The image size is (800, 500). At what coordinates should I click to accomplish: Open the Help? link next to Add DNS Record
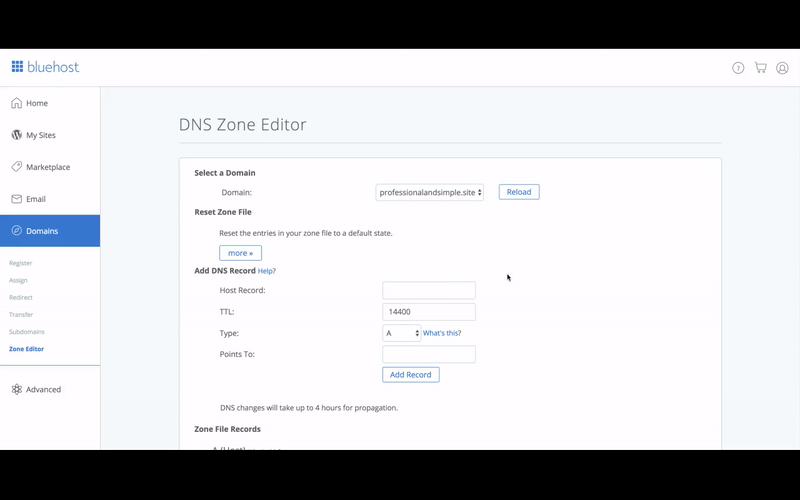point(266,271)
